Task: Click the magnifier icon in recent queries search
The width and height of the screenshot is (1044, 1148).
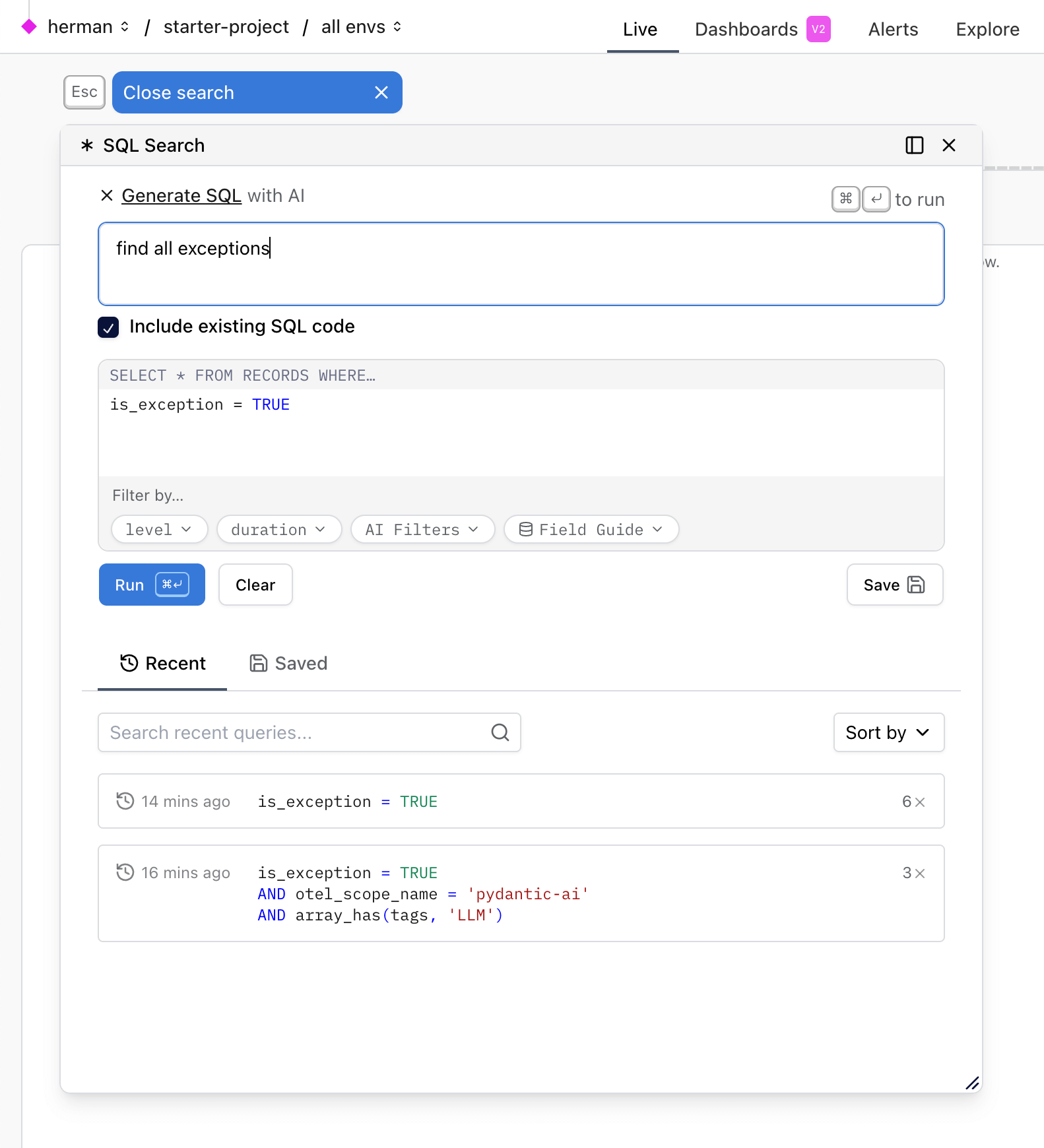Action: [x=500, y=732]
